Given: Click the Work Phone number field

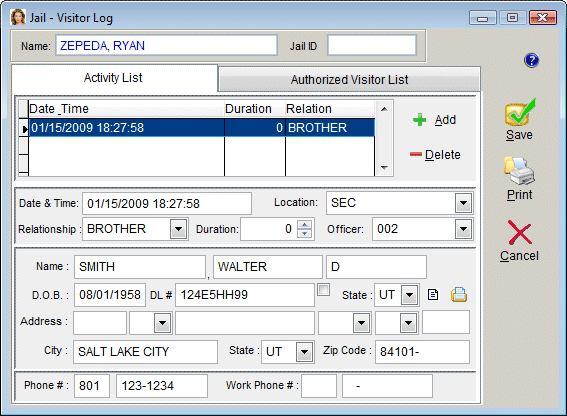Looking at the screenshot, I should (387, 386).
